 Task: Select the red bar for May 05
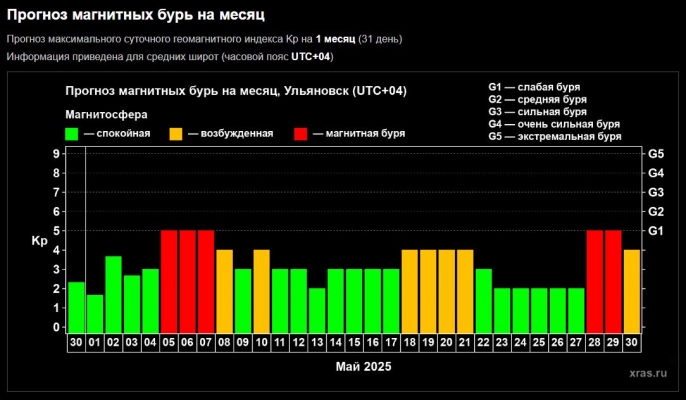169,281
